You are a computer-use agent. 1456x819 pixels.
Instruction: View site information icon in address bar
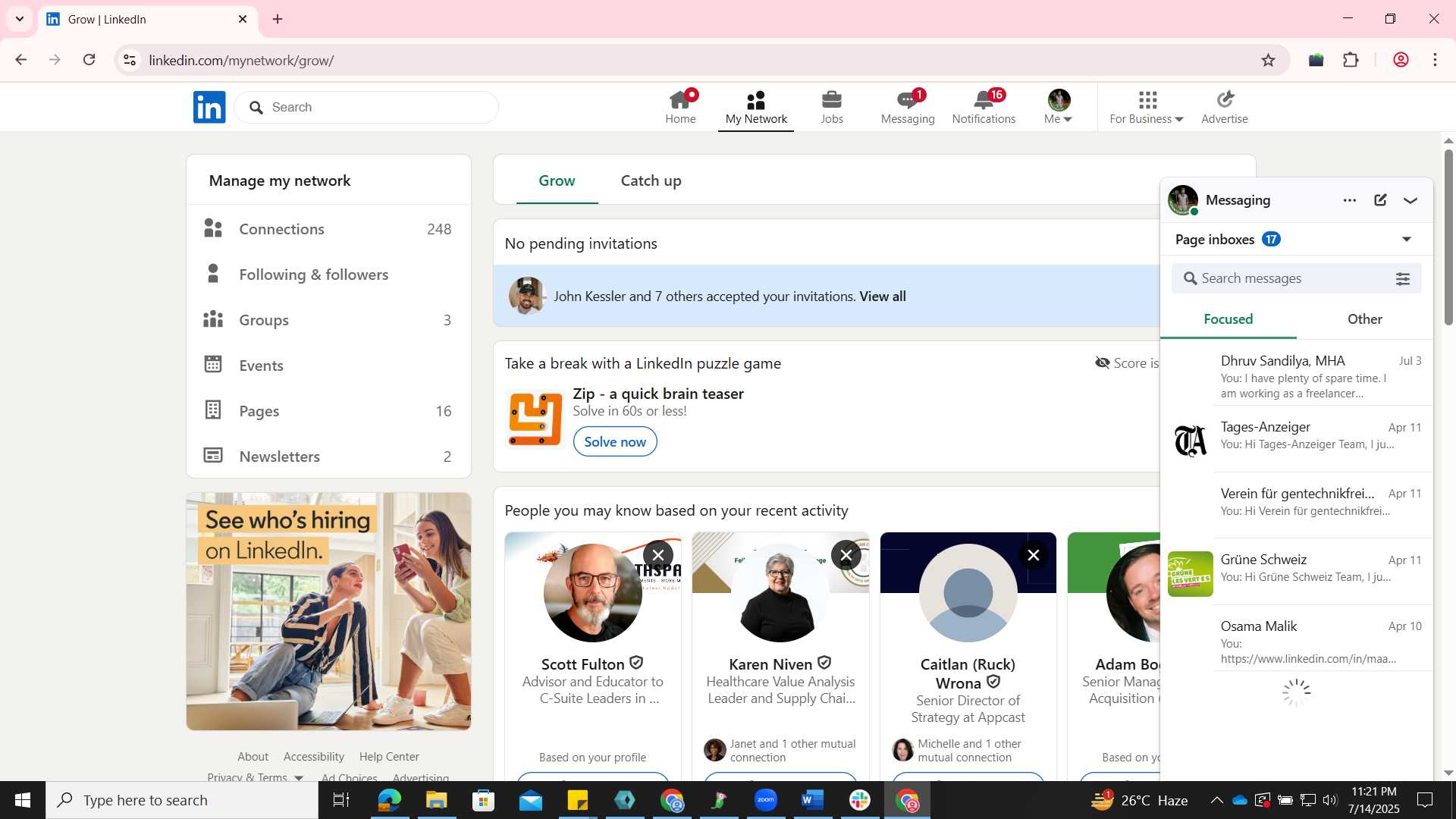point(130,60)
